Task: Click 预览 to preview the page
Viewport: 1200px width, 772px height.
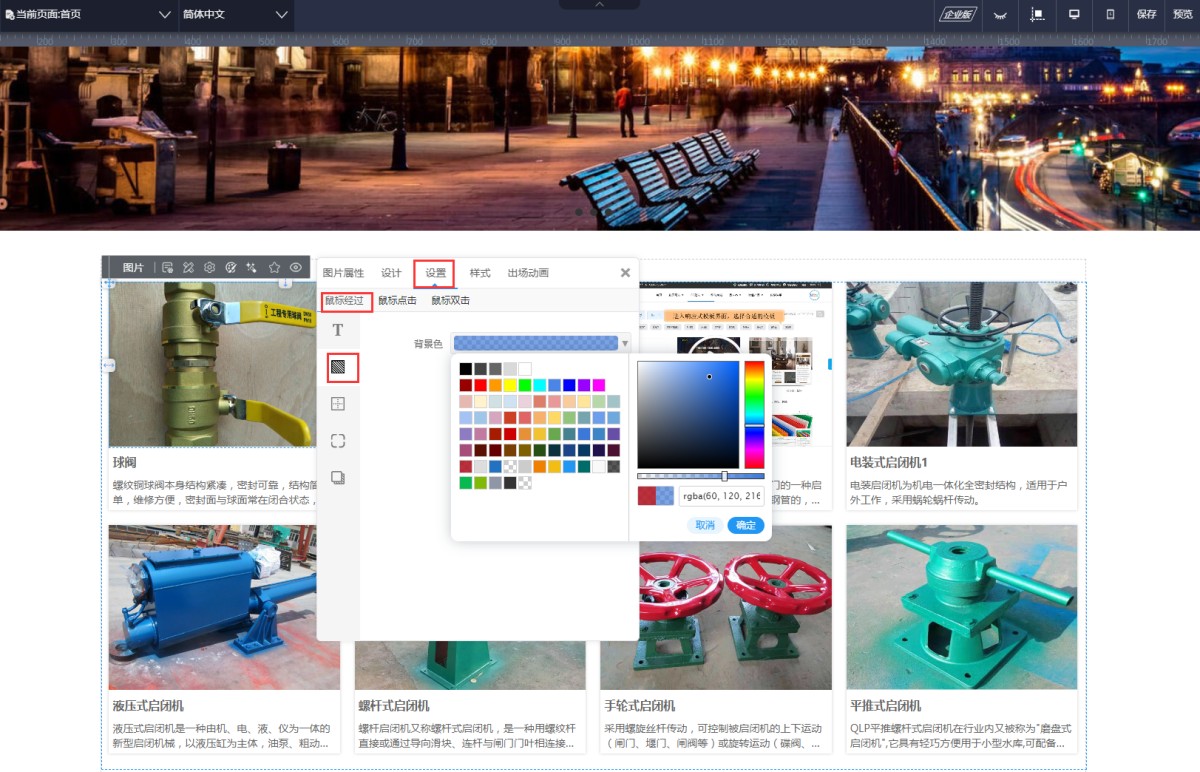Action: click(1183, 15)
